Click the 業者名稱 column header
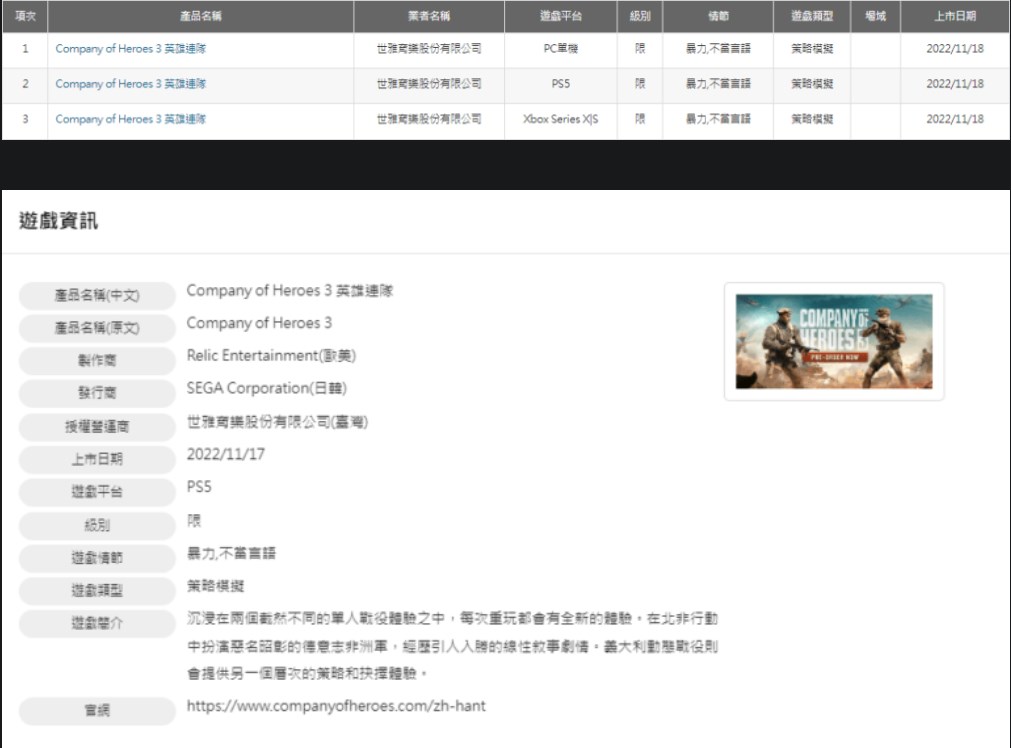This screenshot has height=748, width=1011. click(429, 16)
